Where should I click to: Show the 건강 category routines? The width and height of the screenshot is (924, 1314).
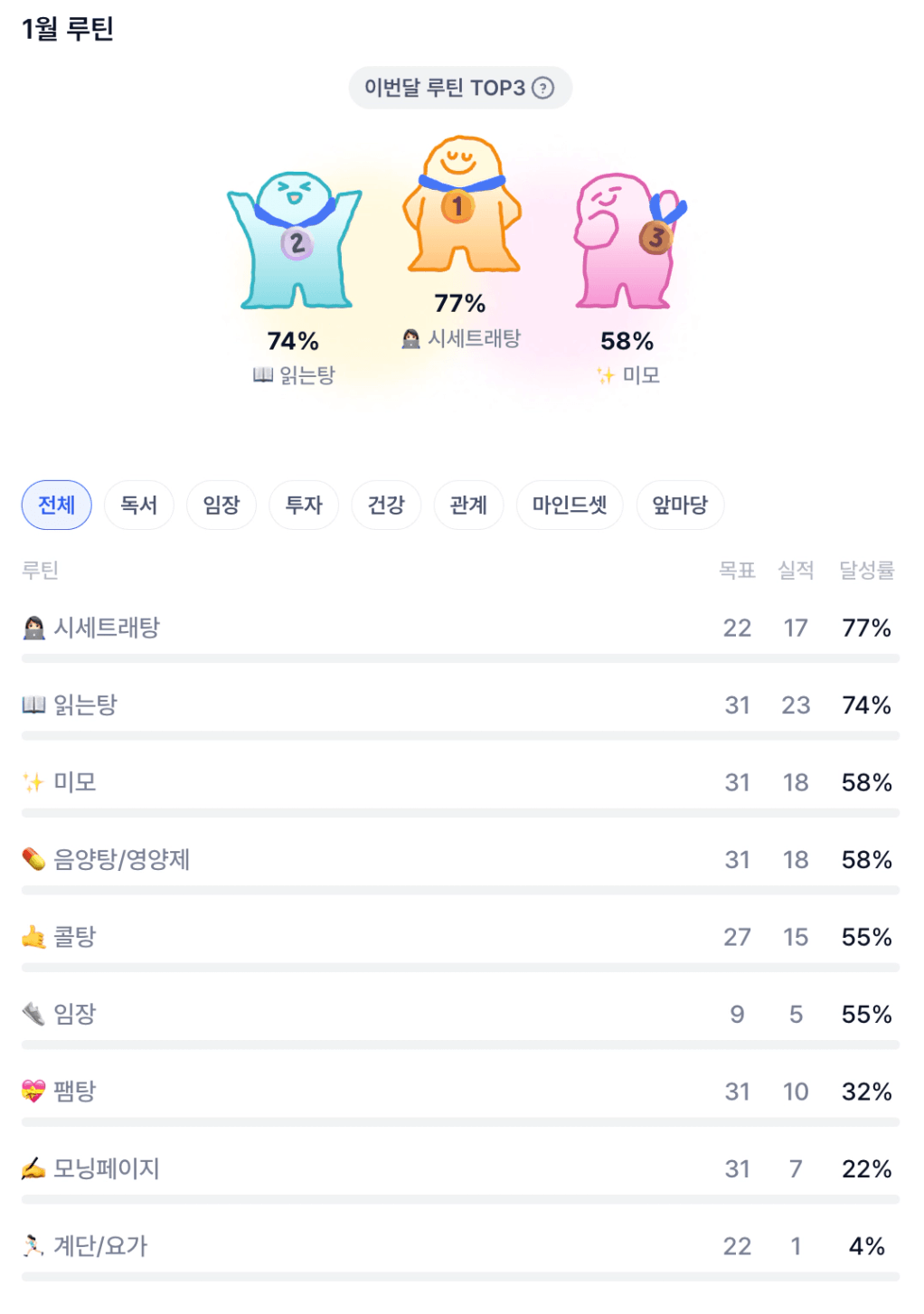(x=386, y=505)
